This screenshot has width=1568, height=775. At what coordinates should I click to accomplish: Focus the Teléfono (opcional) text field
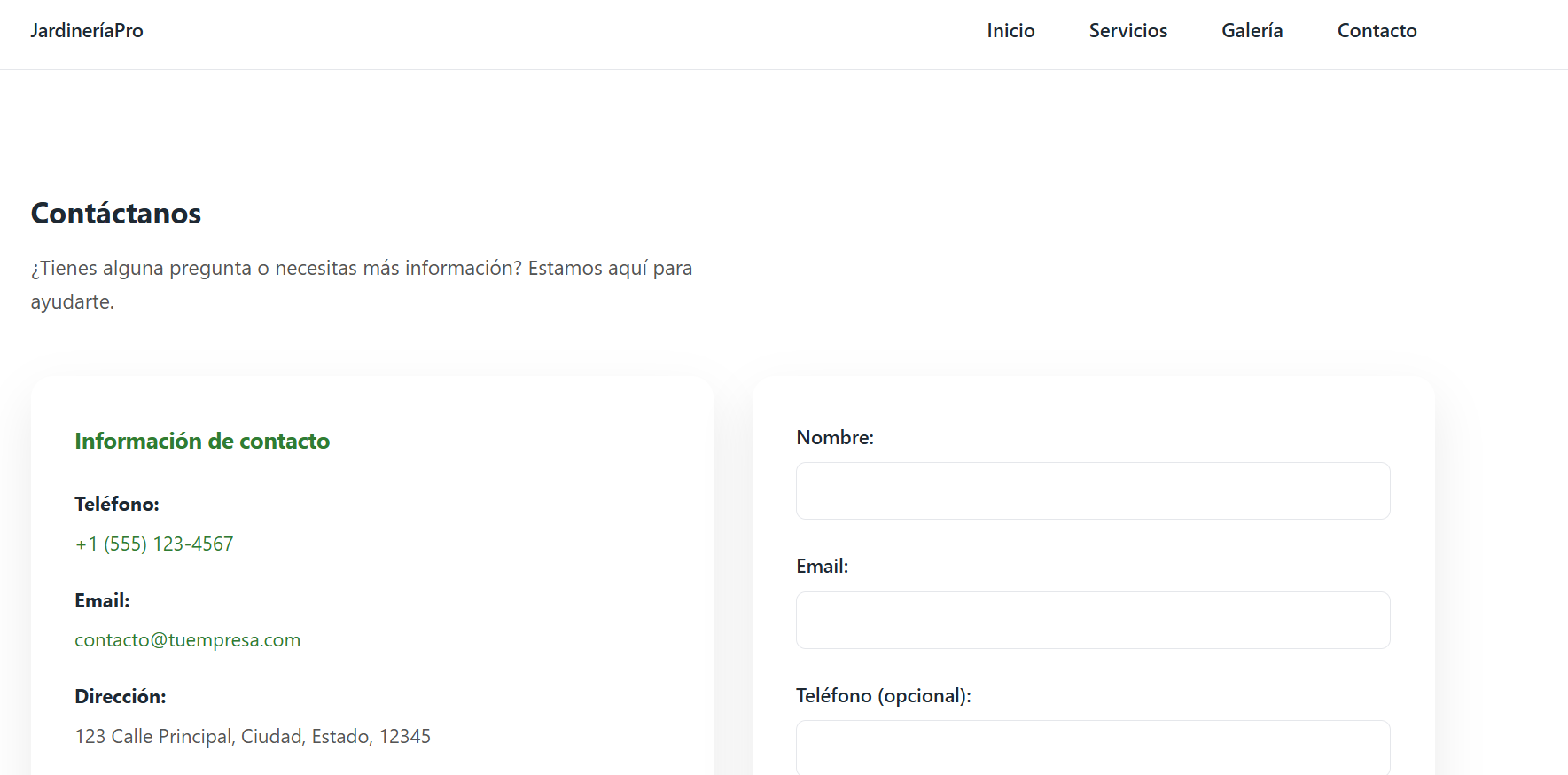tap(1092, 748)
